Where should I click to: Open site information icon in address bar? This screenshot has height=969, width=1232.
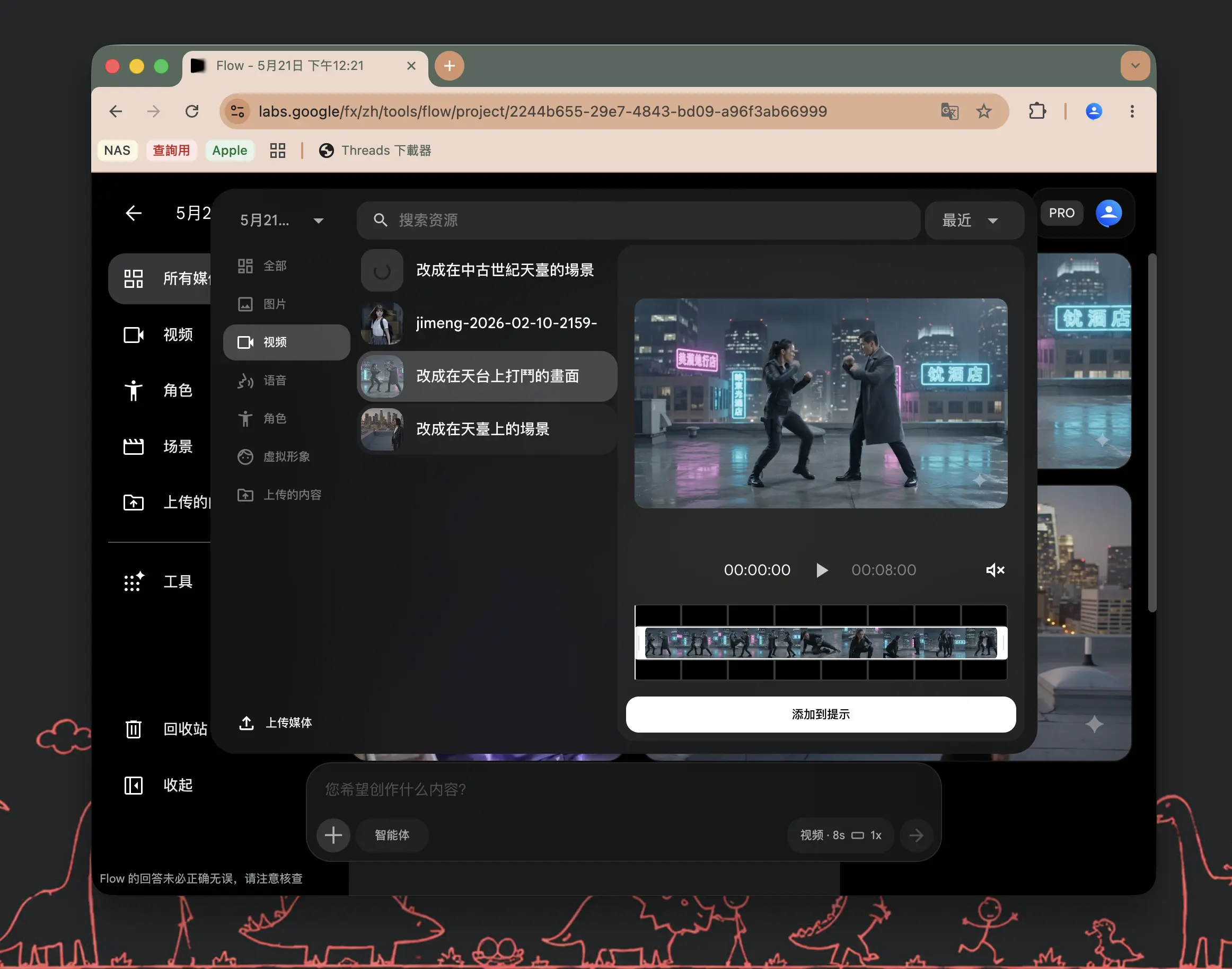(x=237, y=111)
